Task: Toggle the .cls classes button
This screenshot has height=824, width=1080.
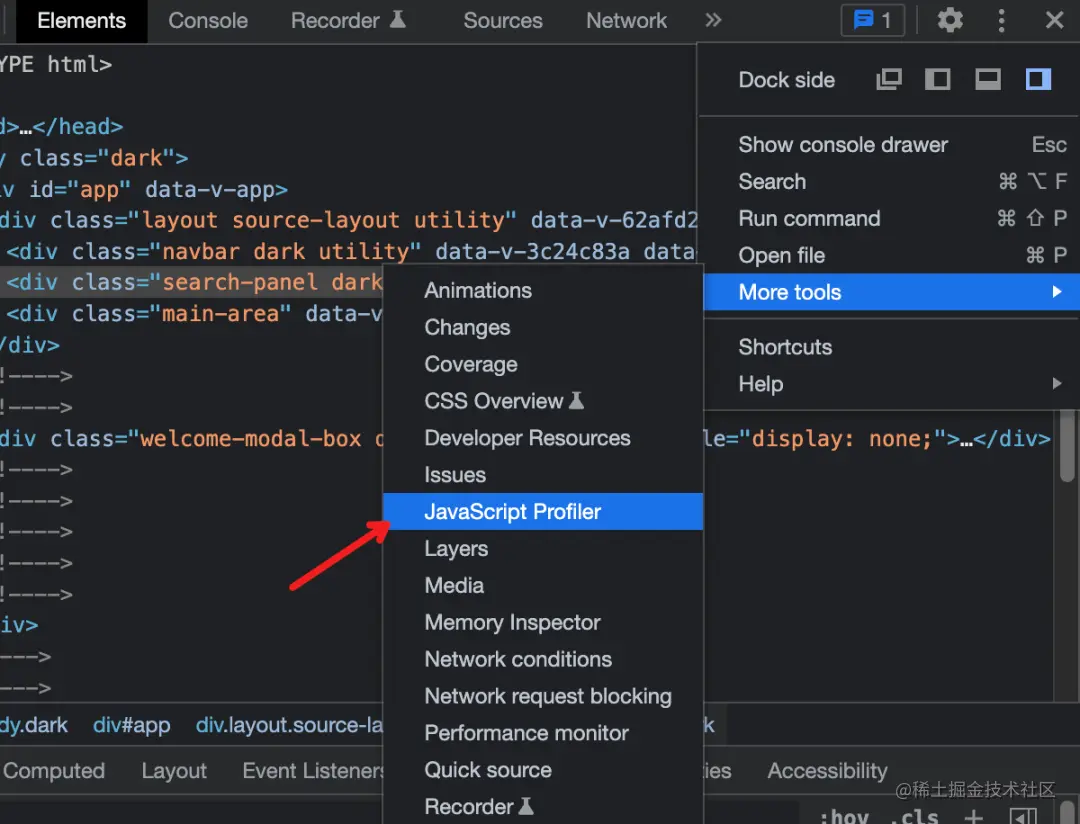Action: point(916,816)
